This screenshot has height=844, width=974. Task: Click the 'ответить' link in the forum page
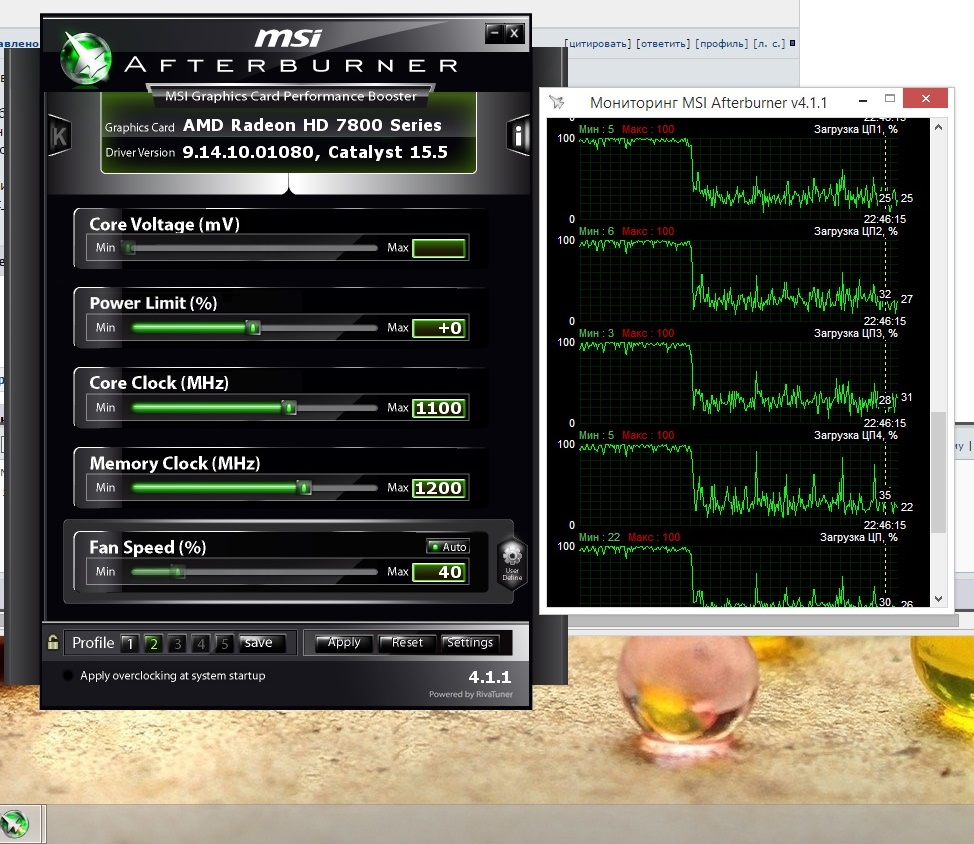point(663,43)
